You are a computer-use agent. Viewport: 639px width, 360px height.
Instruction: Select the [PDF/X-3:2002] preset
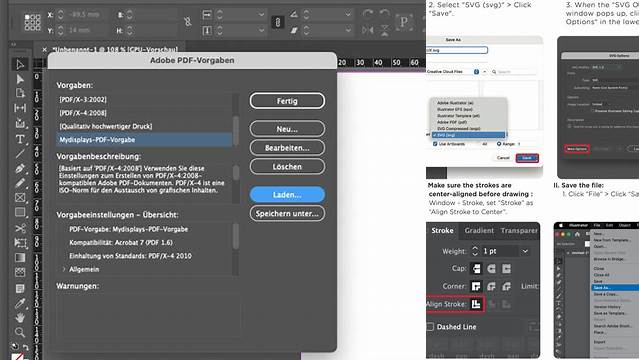click(144, 99)
